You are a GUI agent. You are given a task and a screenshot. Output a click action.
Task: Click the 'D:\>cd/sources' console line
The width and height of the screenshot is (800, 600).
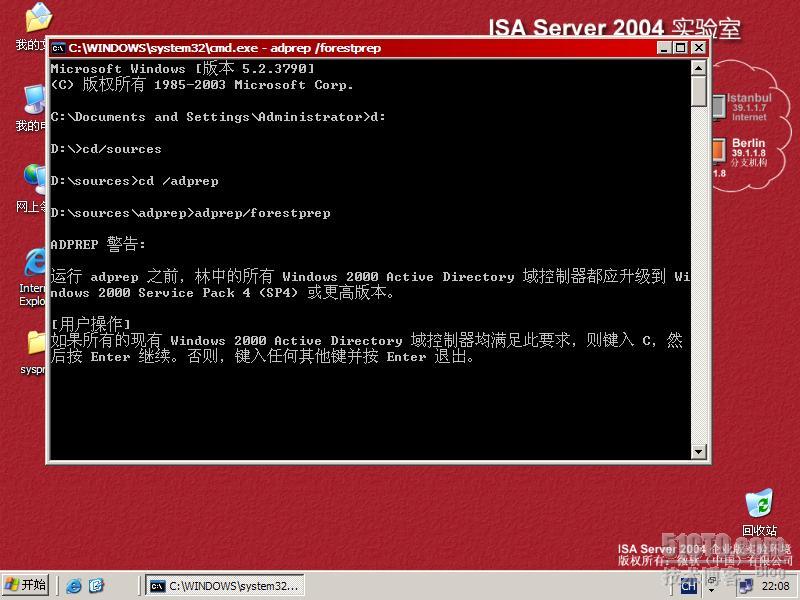106,149
